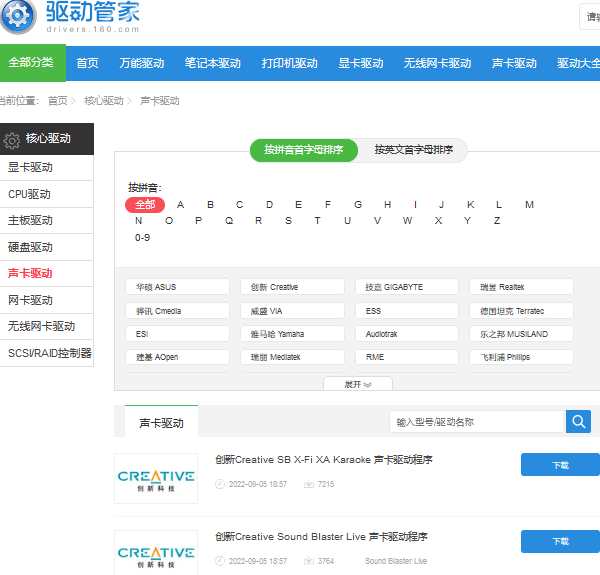Focus the 输入型号/驱动名称 search field
The image size is (600, 575).
coord(477,422)
